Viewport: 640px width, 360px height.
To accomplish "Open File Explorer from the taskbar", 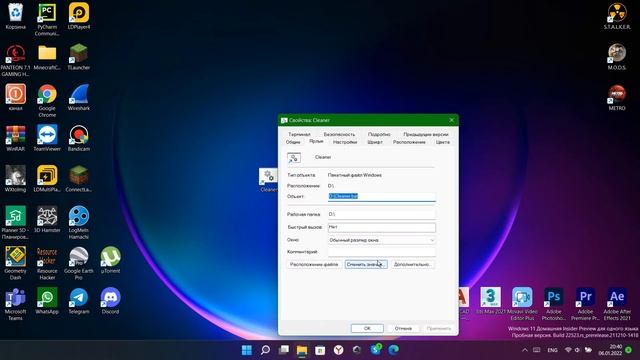I will (x=302, y=350).
